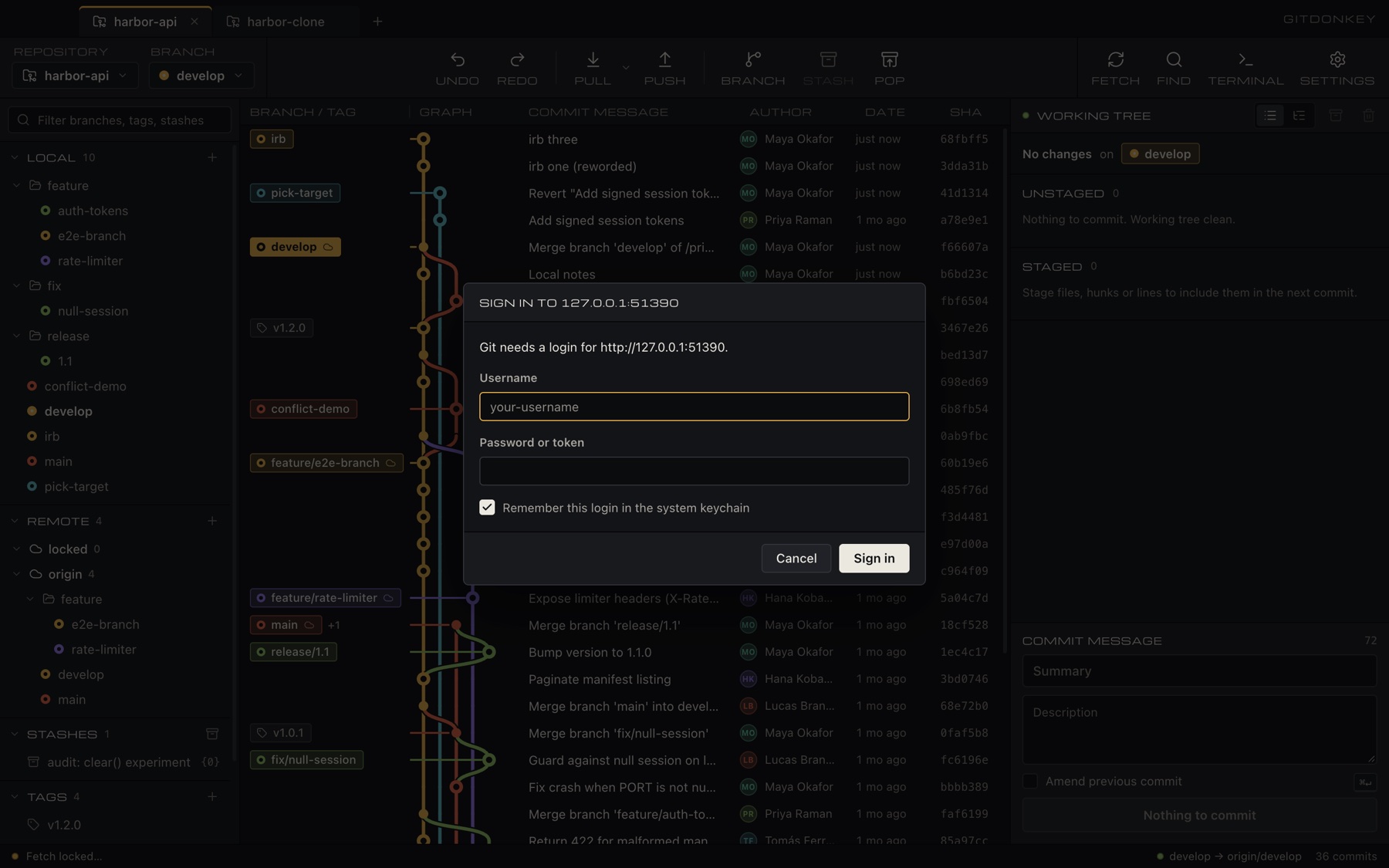Collapse the LOCAL branches section
Screen dimensions: 1389x868
[x=15, y=157]
